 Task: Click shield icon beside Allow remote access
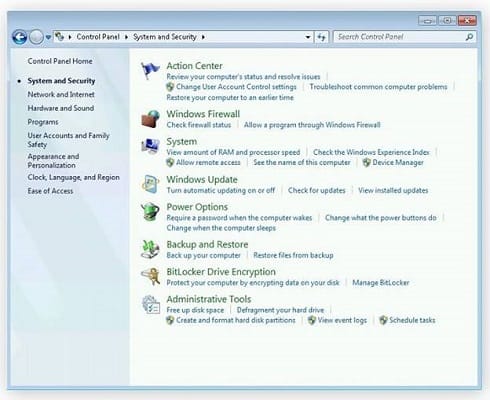click(x=170, y=163)
